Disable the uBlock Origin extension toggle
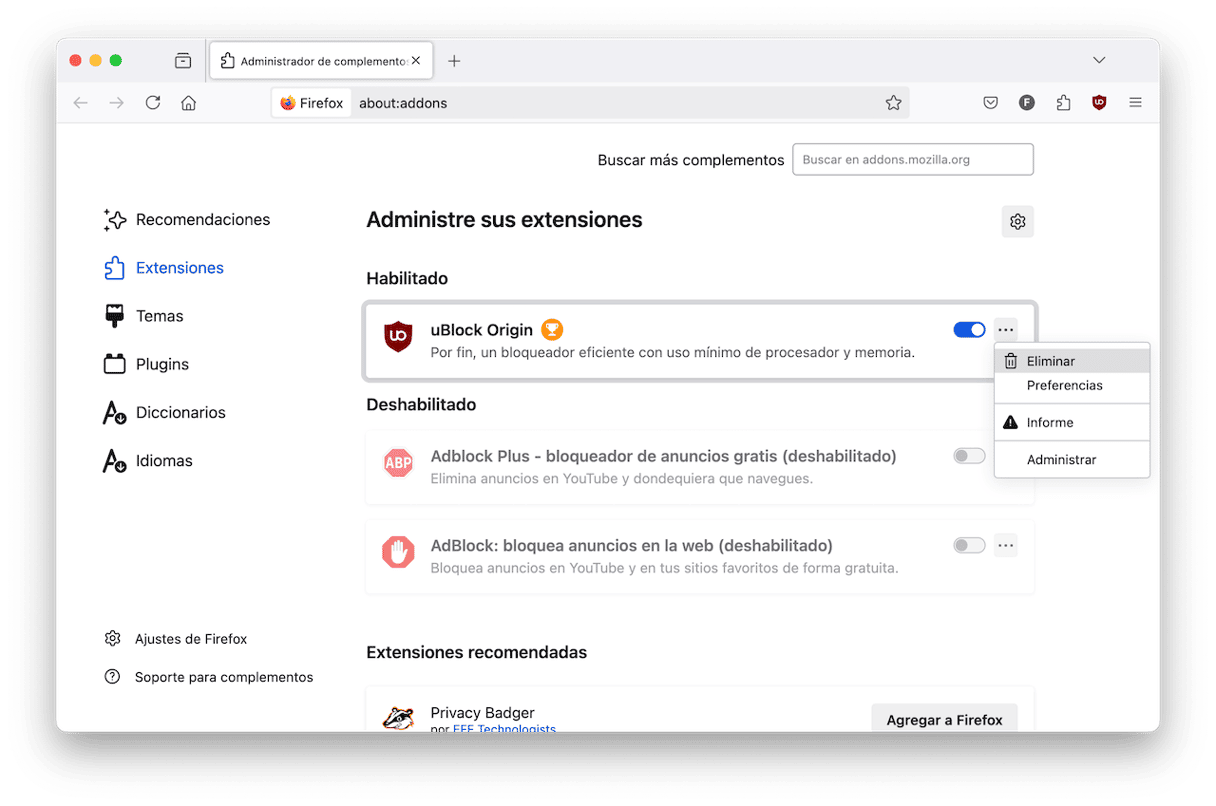1216x806 pixels. (x=969, y=330)
